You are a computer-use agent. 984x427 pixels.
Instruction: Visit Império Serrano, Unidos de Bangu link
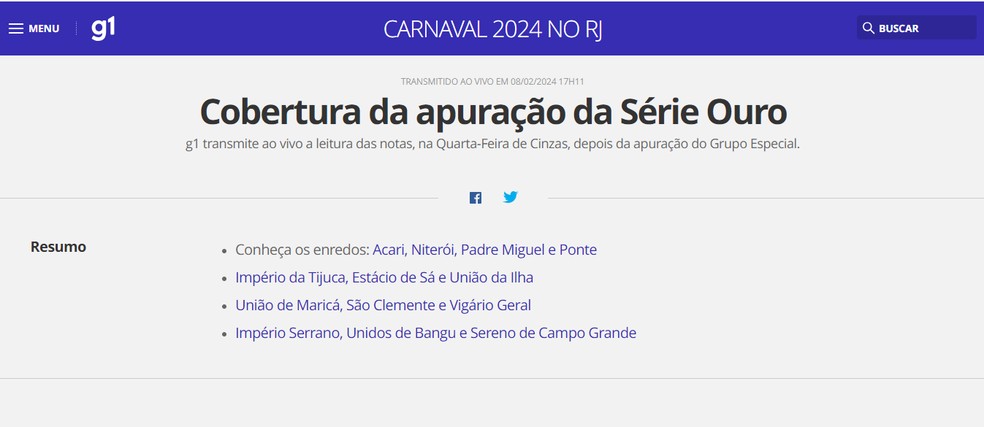point(435,333)
